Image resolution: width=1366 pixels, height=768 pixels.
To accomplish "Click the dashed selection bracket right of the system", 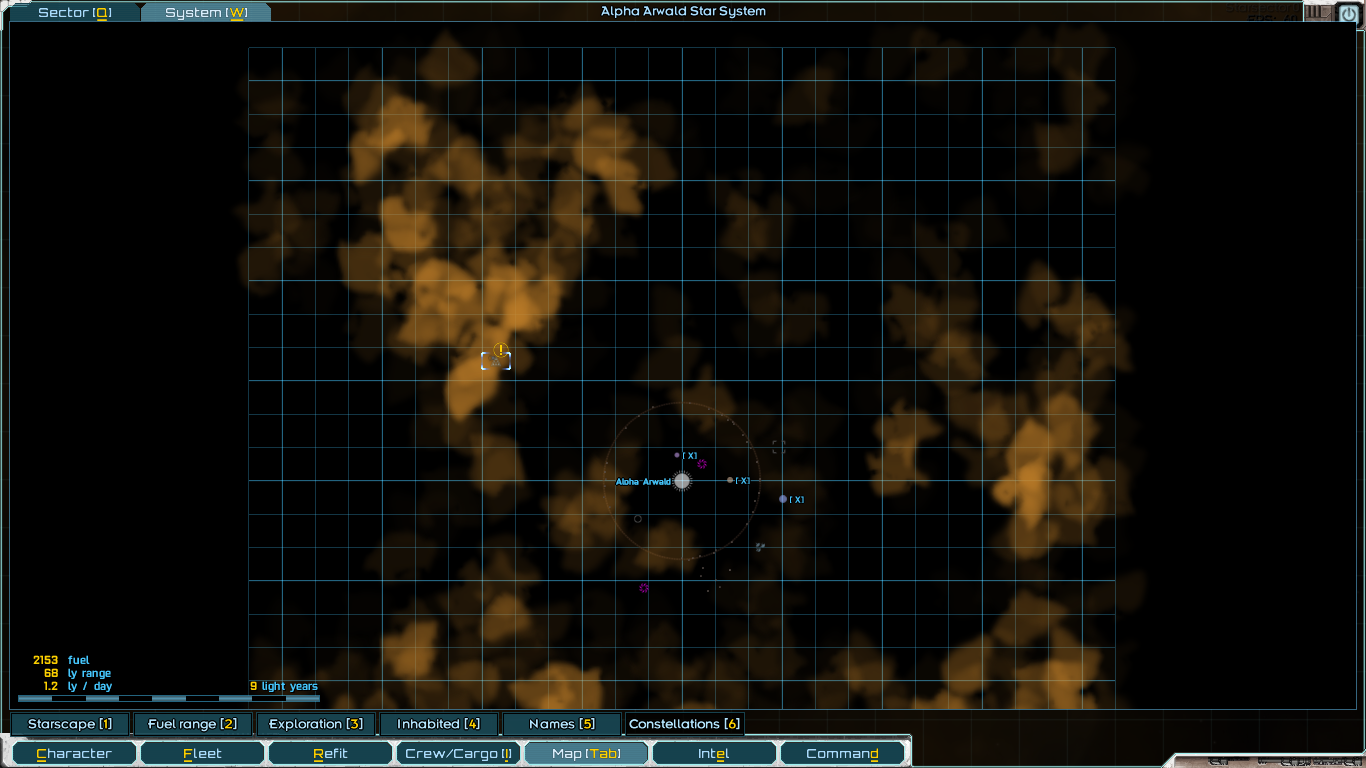I will 778,445.
